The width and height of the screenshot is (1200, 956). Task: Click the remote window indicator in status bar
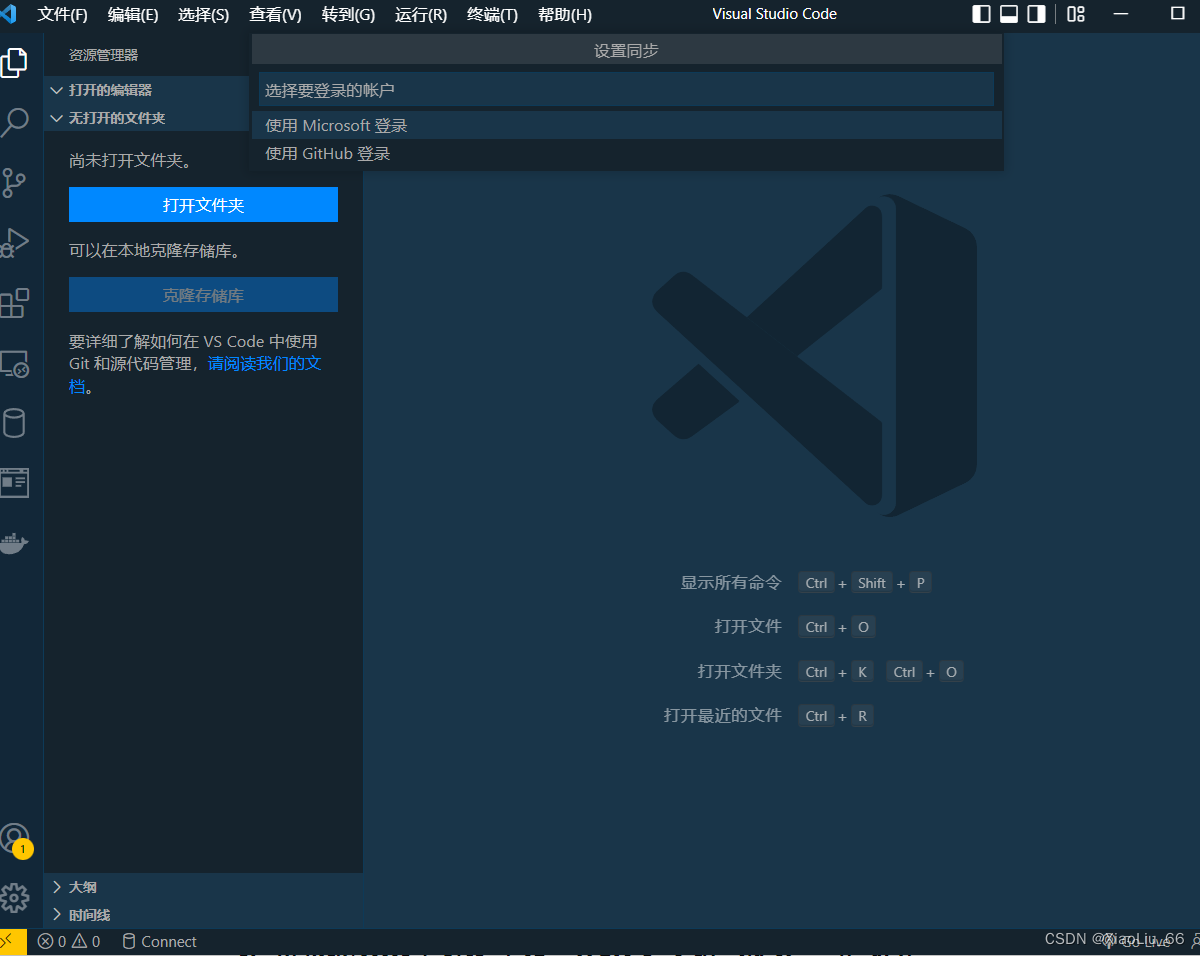(13, 941)
